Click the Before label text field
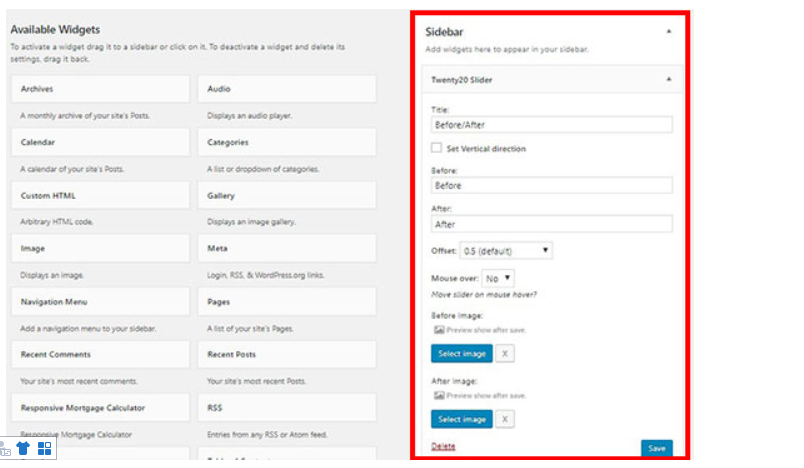The height and width of the screenshot is (468, 804). pos(551,185)
